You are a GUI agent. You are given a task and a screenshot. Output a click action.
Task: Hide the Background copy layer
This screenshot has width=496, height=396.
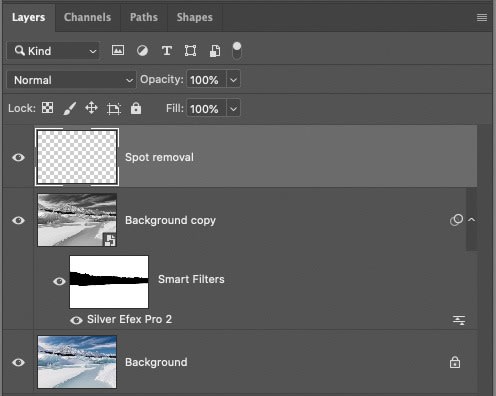(x=18, y=220)
